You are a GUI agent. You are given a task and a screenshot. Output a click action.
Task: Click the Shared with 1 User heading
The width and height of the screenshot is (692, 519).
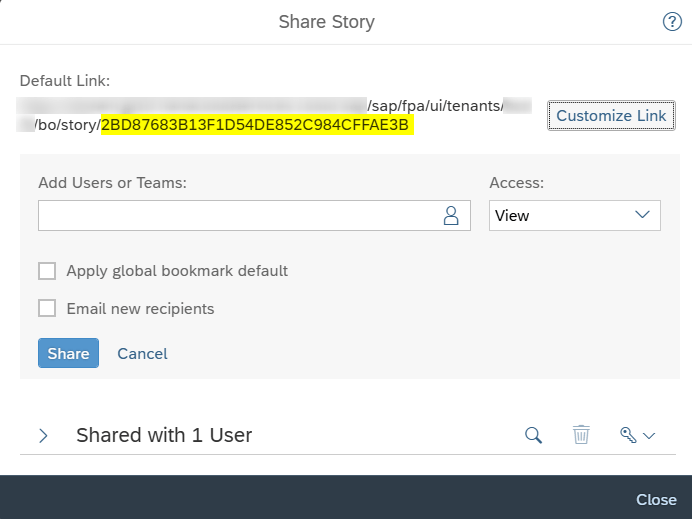pos(164,435)
